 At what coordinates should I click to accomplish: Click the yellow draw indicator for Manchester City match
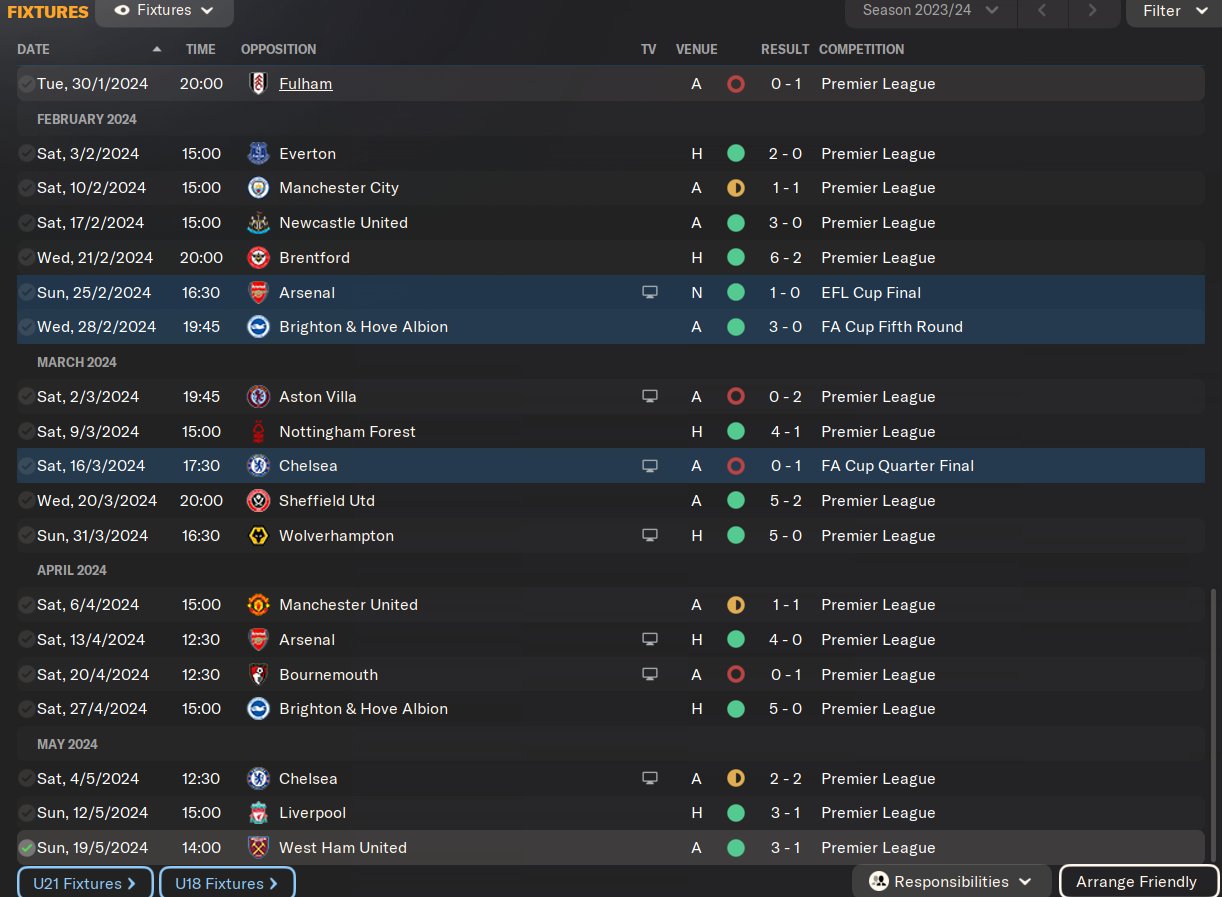pyautogui.click(x=736, y=188)
